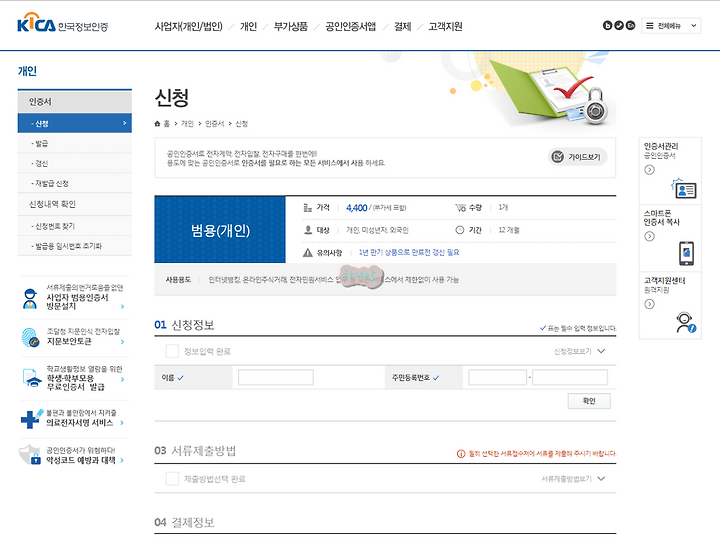The image size is (720, 553).
Task: Open 부가상품 top menu
Action: [291, 27]
